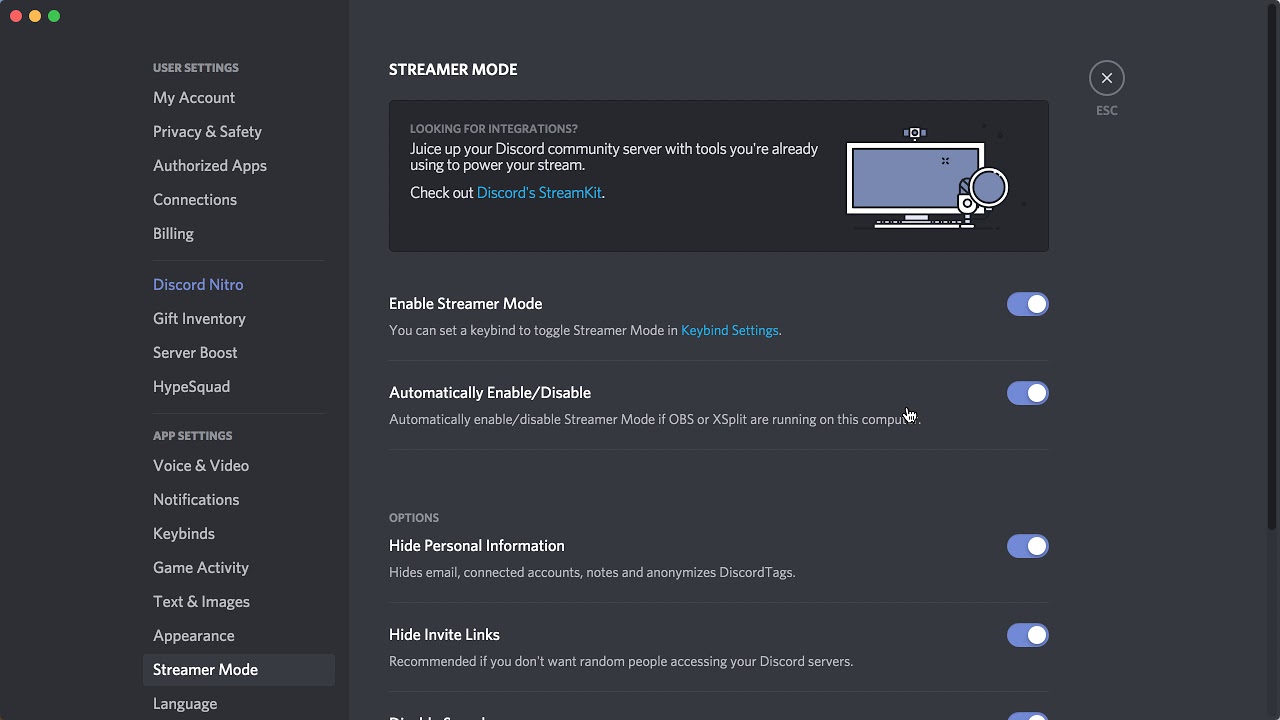Disable Hide Personal Information toggle
The width and height of the screenshot is (1280, 720).
[1027, 546]
